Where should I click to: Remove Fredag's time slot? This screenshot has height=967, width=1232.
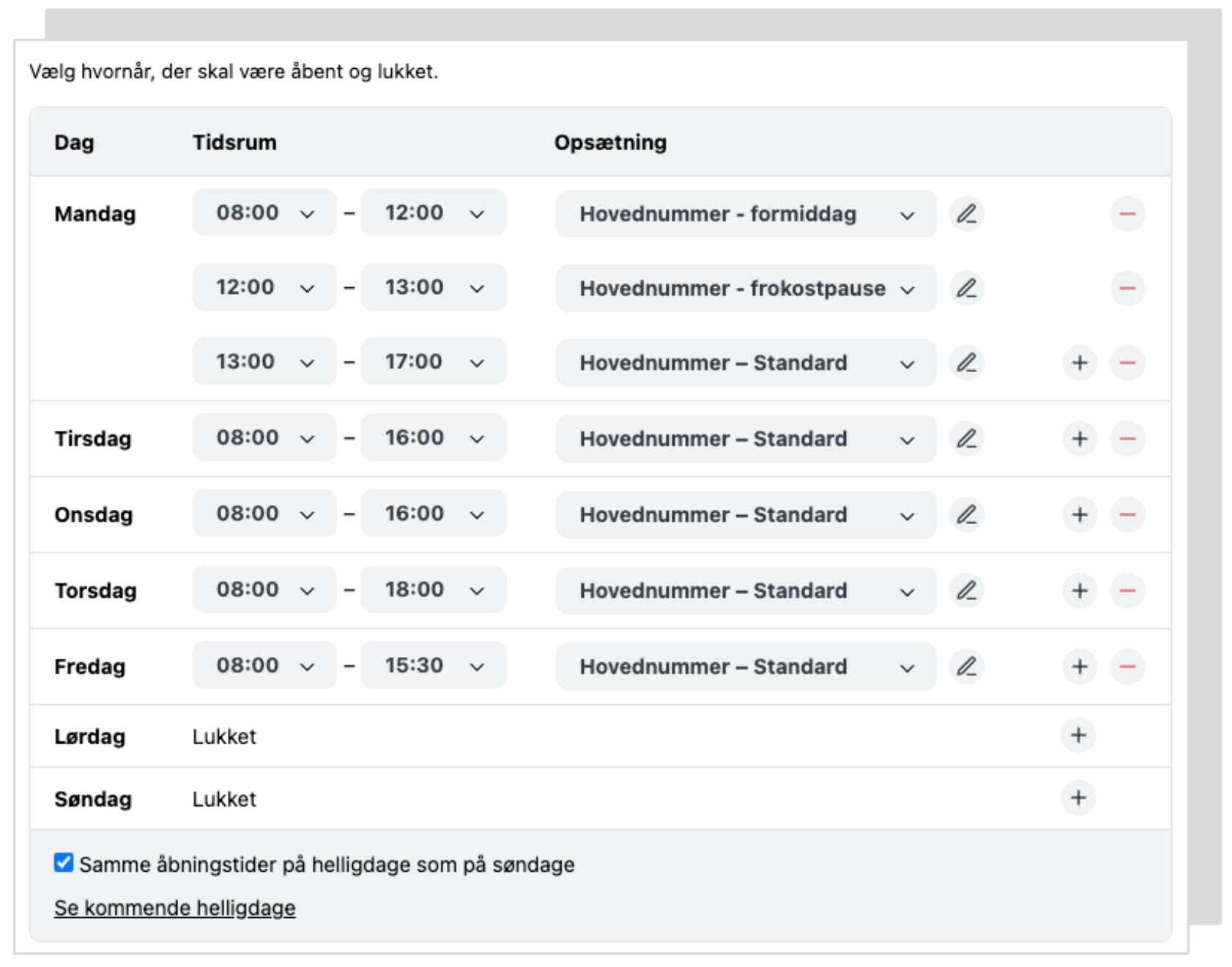pos(1127,667)
